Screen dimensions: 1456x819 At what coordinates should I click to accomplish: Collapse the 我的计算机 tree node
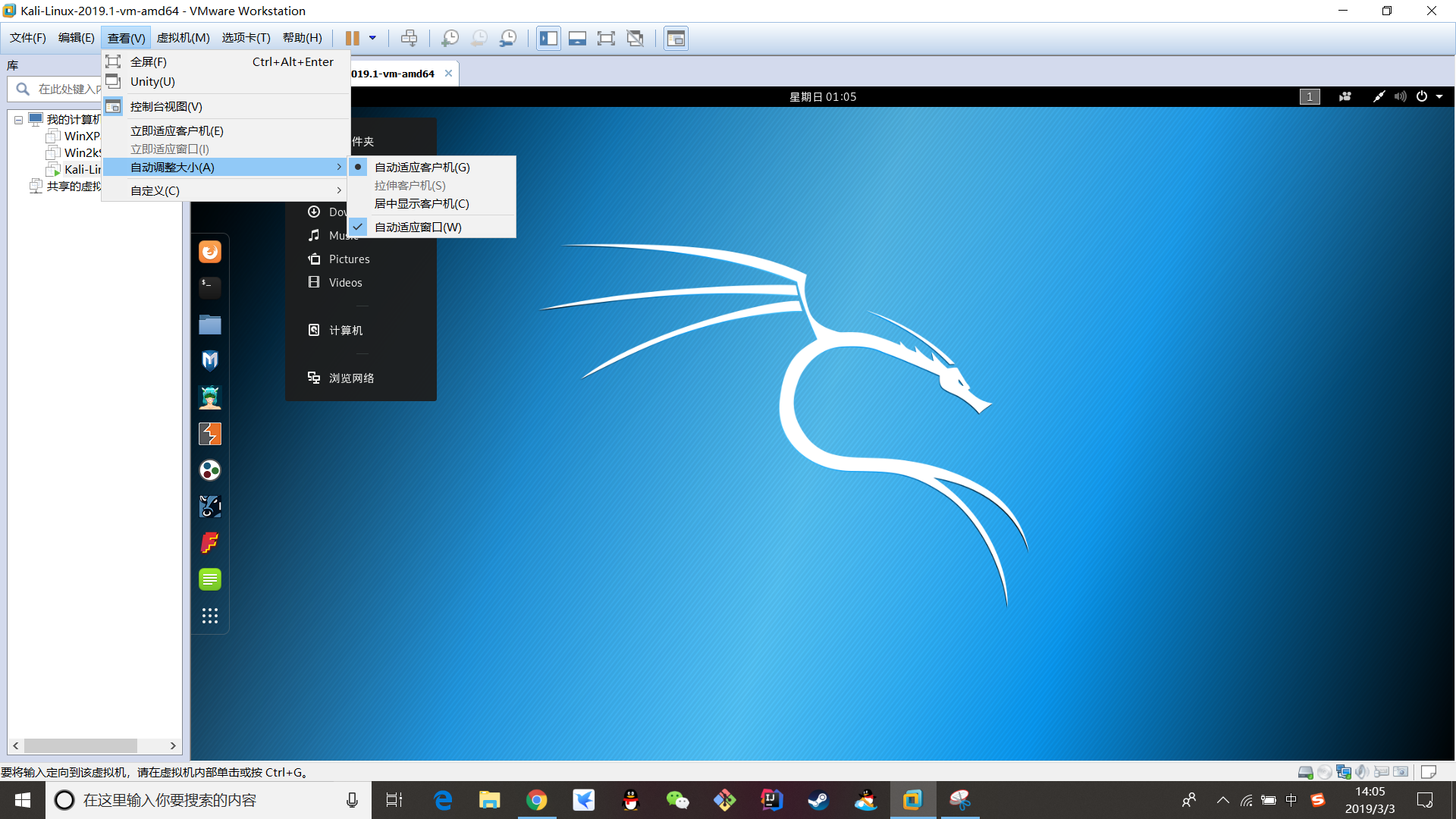coord(18,121)
